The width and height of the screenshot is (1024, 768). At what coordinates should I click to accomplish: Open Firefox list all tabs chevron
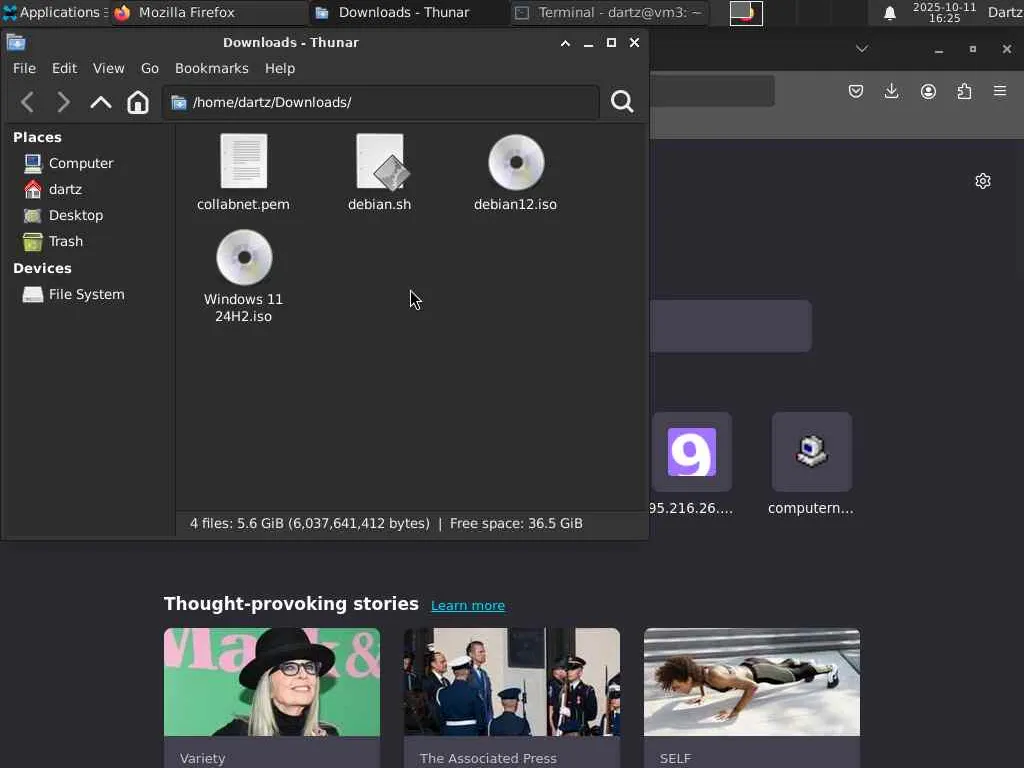click(x=862, y=49)
